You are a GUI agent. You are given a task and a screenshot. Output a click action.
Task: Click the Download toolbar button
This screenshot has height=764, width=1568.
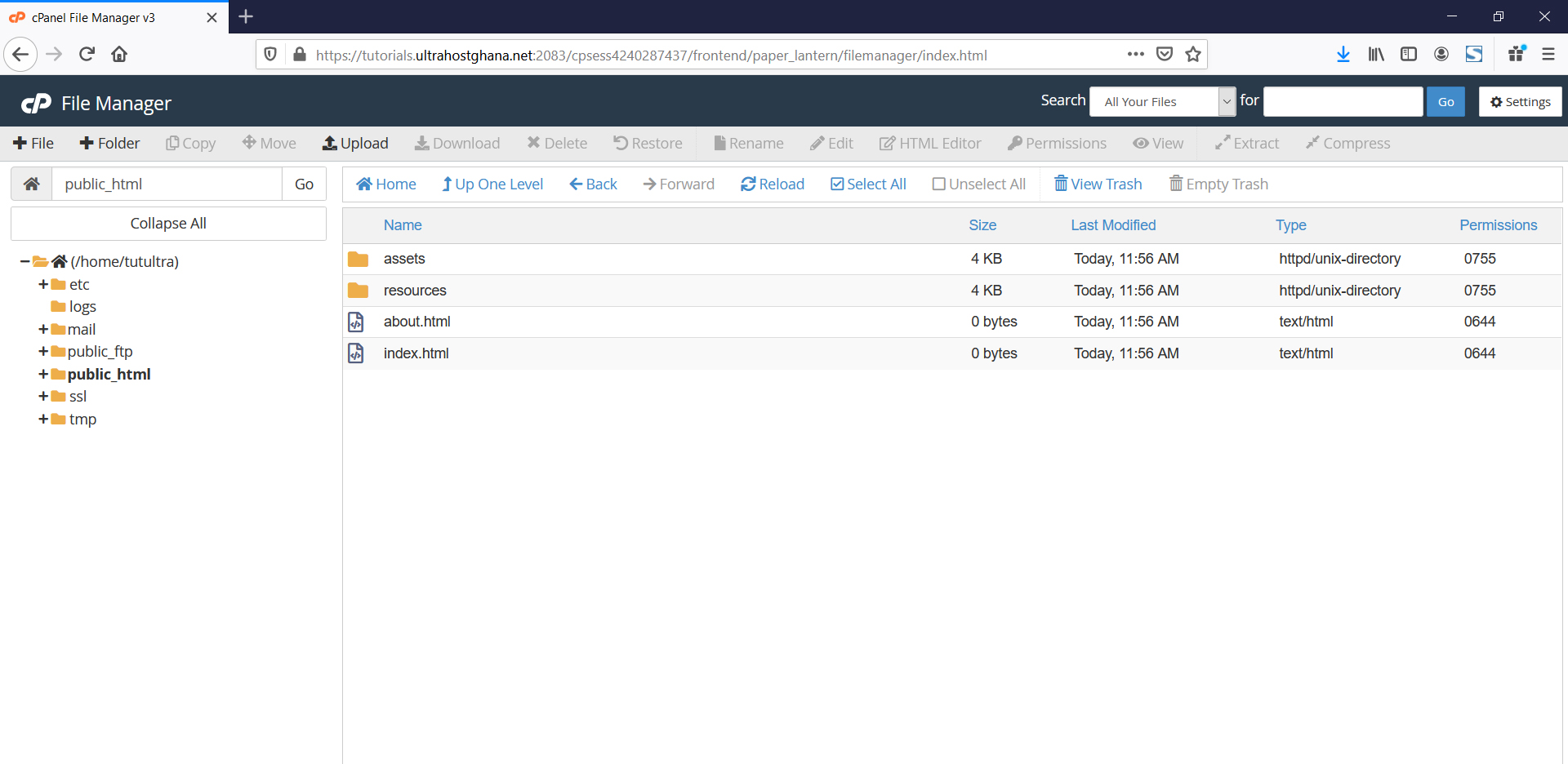pyautogui.click(x=457, y=143)
